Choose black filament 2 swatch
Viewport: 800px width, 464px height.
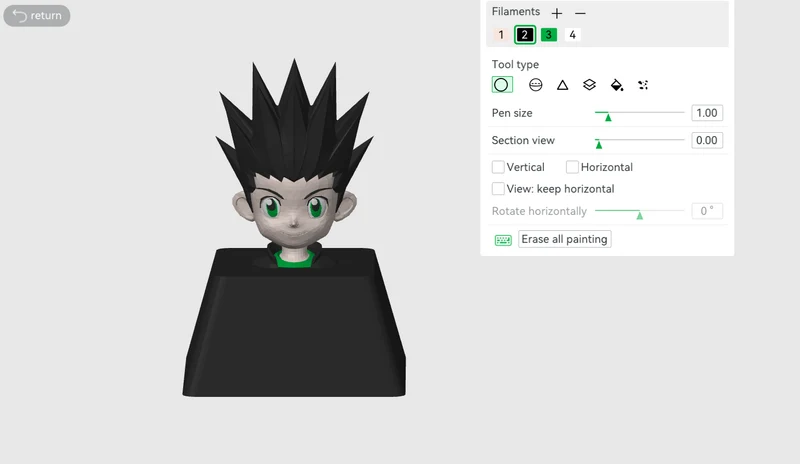click(524, 35)
